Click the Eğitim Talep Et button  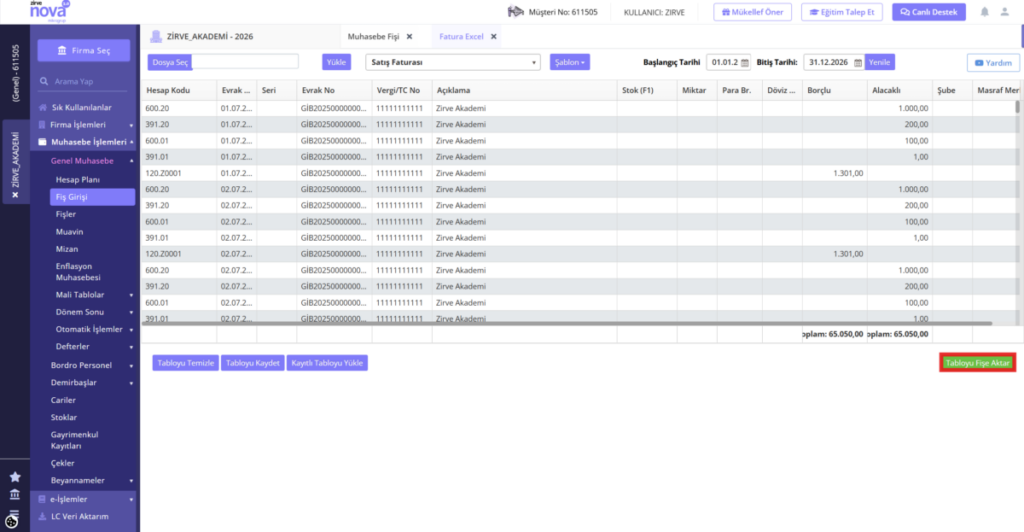click(842, 12)
